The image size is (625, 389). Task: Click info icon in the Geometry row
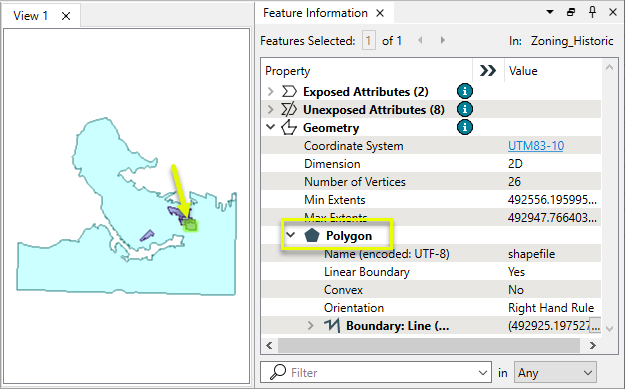tap(464, 128)
